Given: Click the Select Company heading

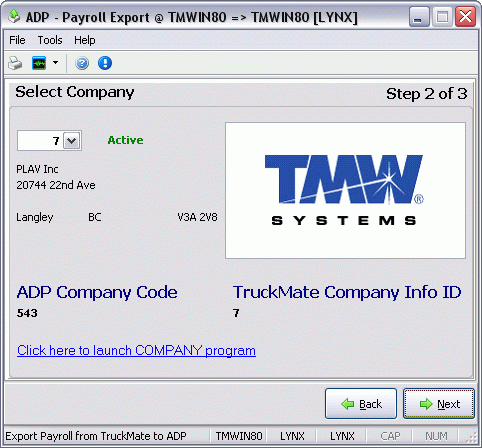Looking at the screenshot, I should click(75, 92).
